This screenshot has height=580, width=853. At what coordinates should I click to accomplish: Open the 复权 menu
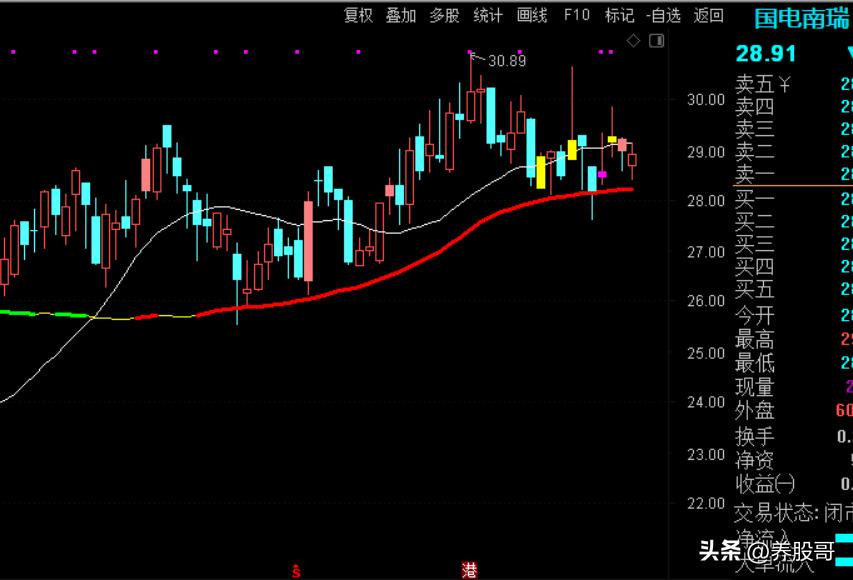click(358, 15)
